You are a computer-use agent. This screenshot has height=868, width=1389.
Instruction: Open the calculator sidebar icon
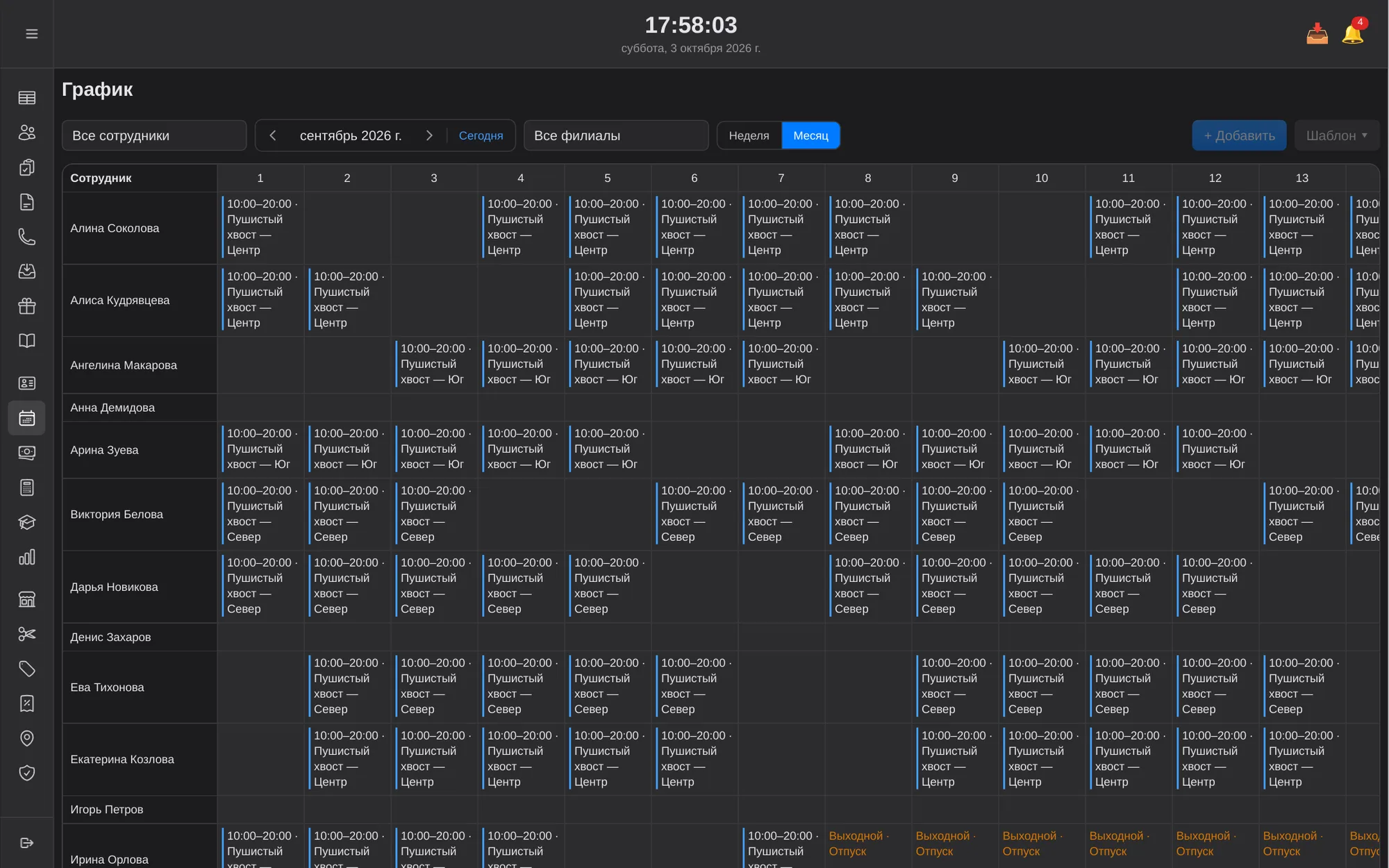27,487
